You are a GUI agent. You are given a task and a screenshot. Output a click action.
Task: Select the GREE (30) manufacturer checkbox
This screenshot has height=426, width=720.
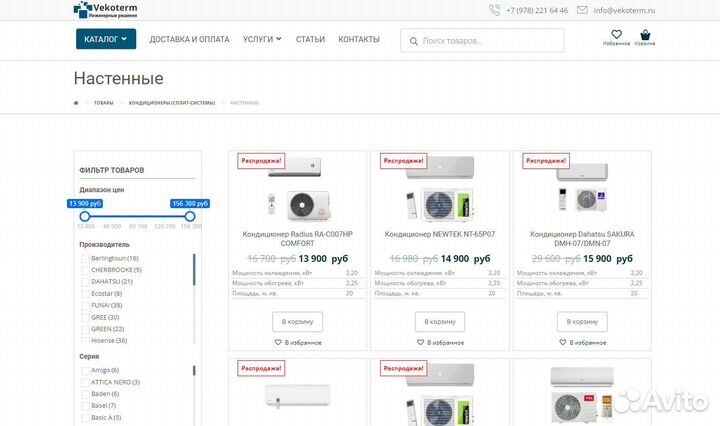[x=85, y=318]
